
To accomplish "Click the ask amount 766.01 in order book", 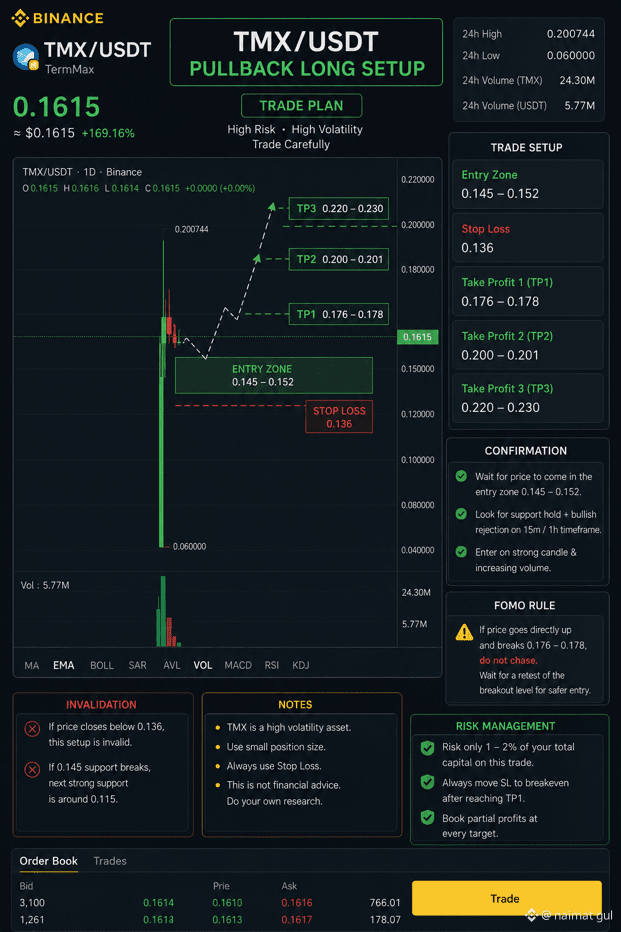I will click(x=385, y=902).
